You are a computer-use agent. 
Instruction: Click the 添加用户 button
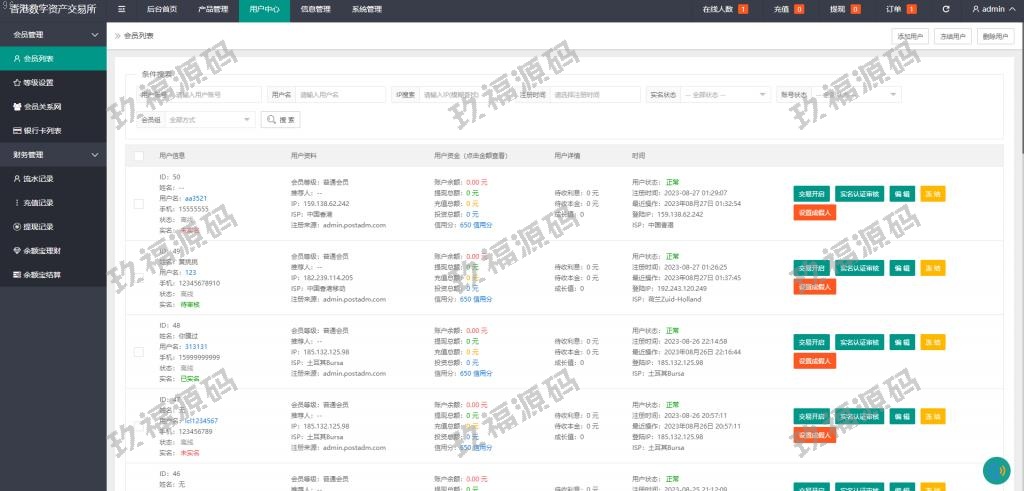pyautogui.click(x=909, y=36)
